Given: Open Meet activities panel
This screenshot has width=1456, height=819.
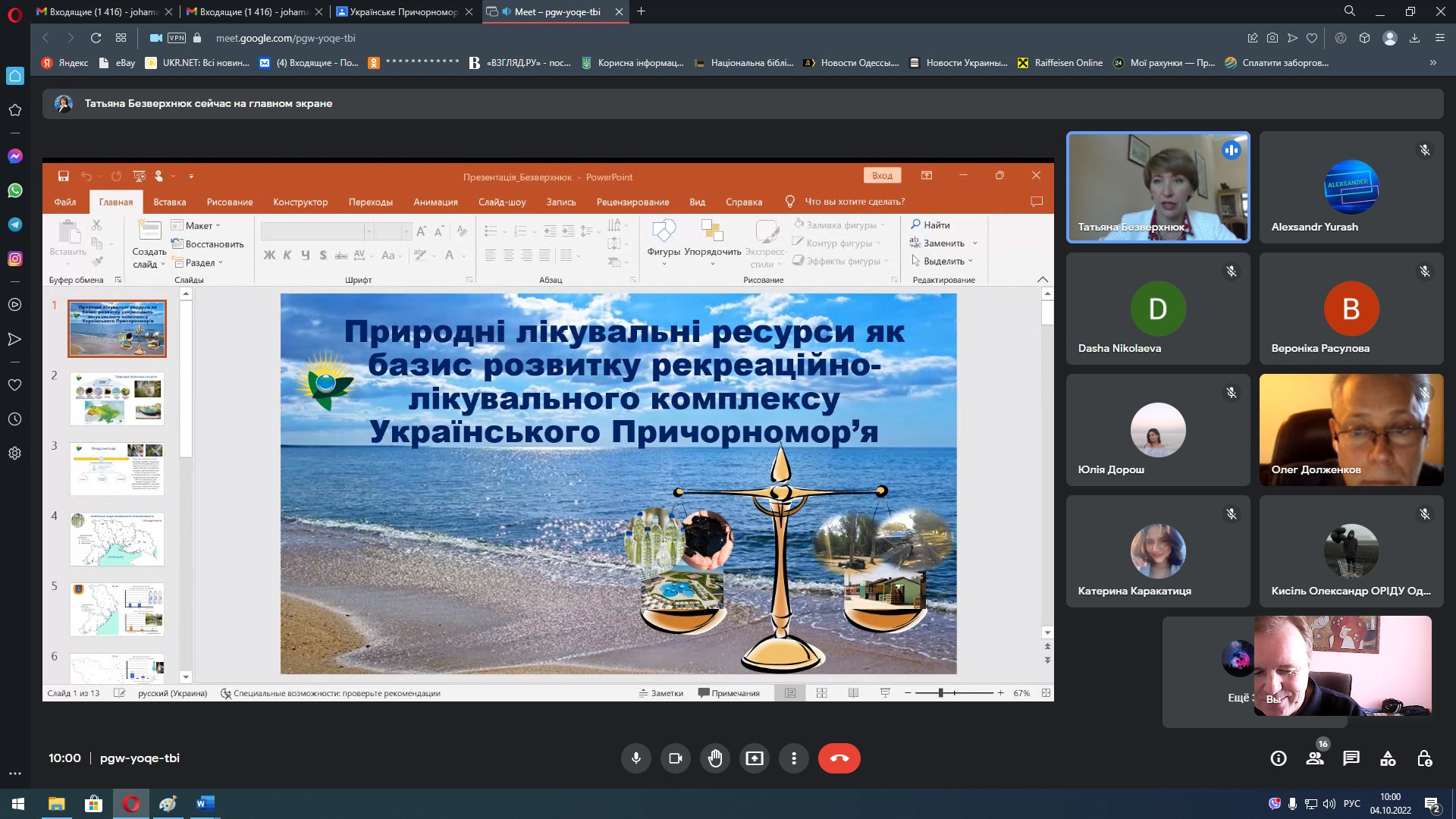Looking at the screenshot, I should click(1387, 758).
